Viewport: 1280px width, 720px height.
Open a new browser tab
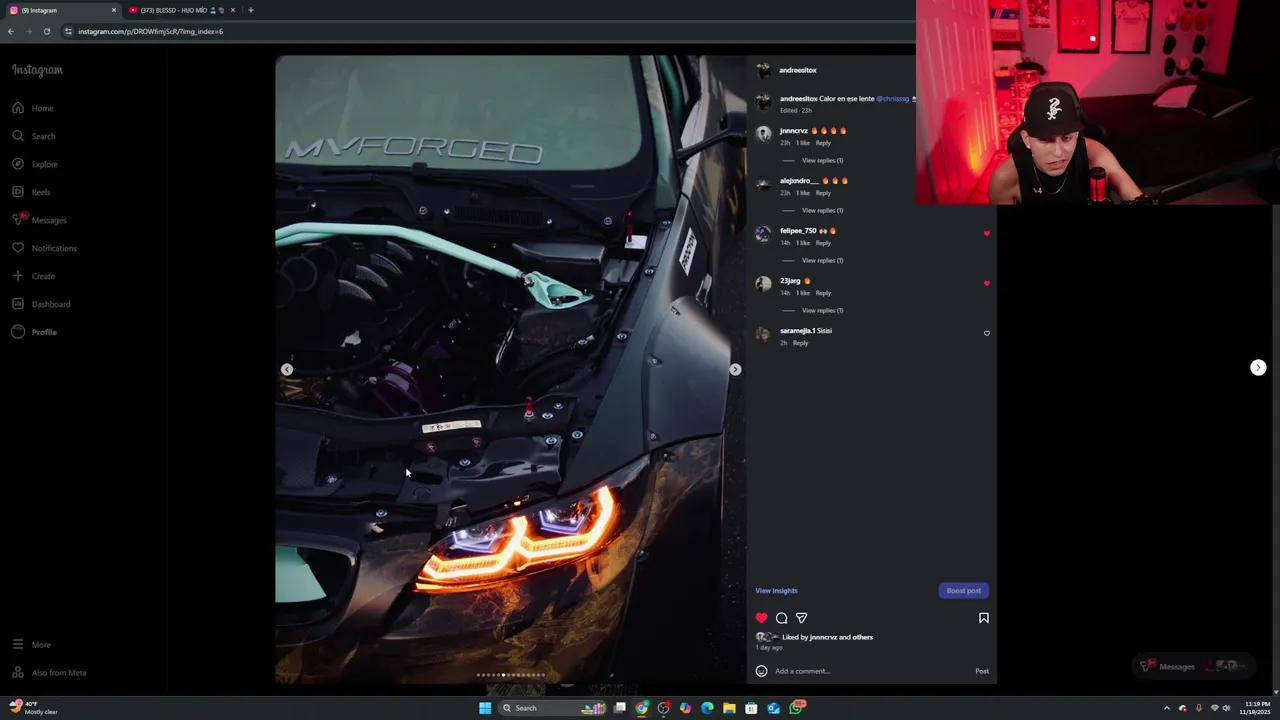250,10
